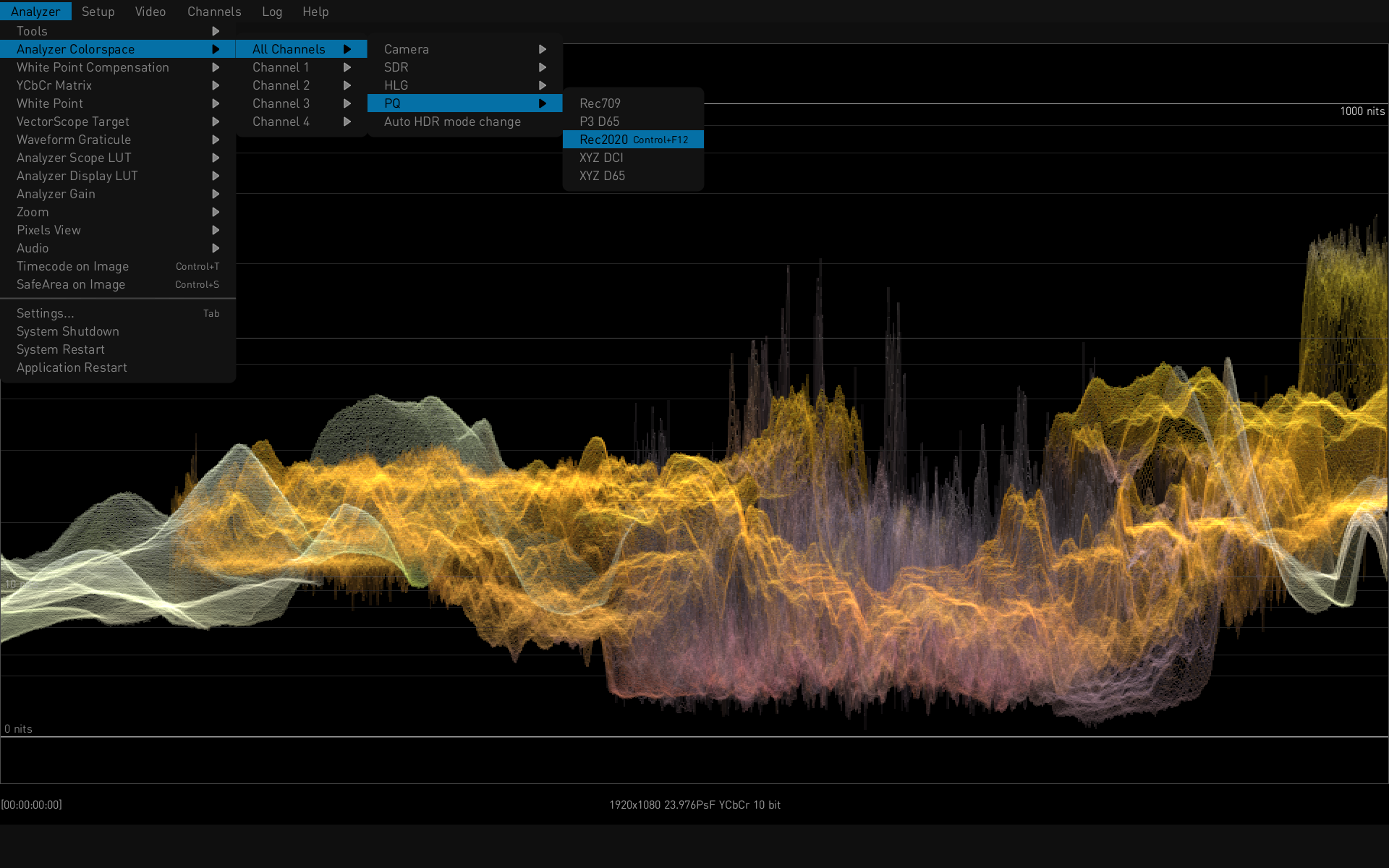Select XYZ DCI colorspace entry

click(601, 158)
